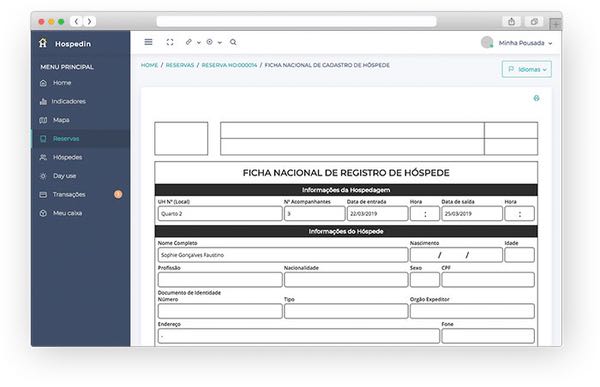Image resolution: width=600 pixels, height=387 pixels.
Task: Click the Hospedin logo icon
Action: 43,43
